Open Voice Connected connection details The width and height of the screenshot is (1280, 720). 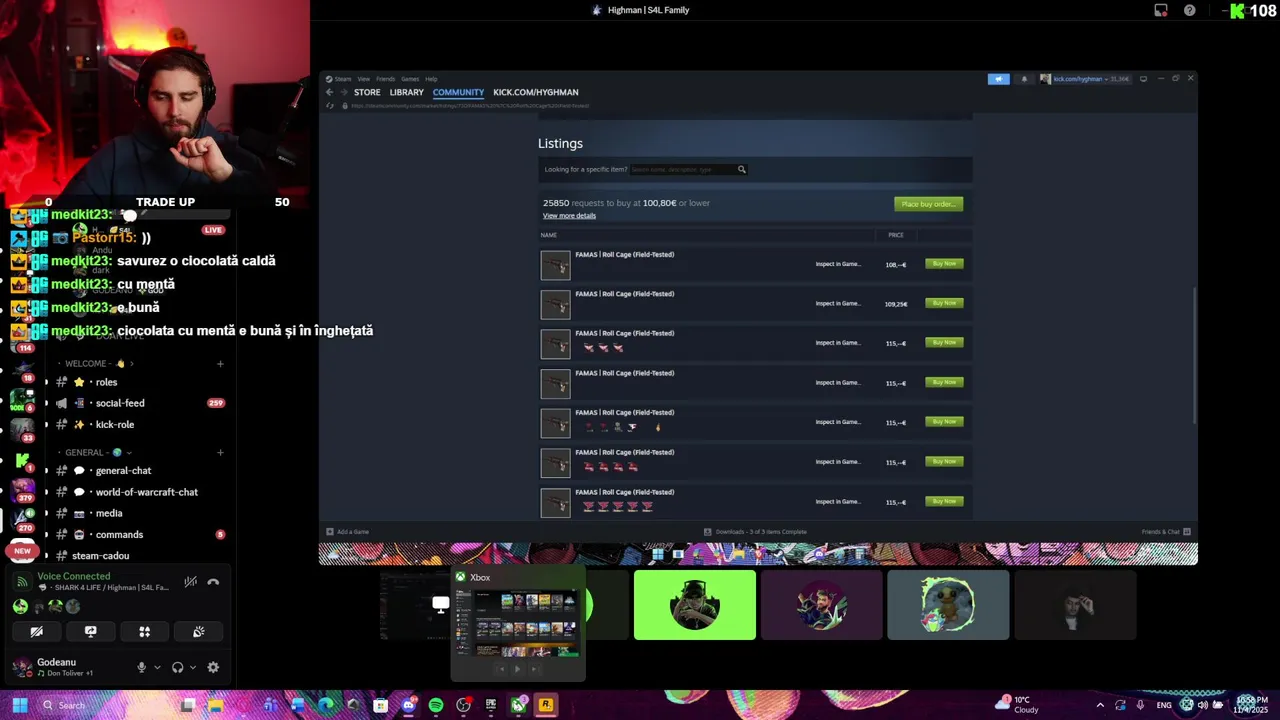(x=73, y=576)
